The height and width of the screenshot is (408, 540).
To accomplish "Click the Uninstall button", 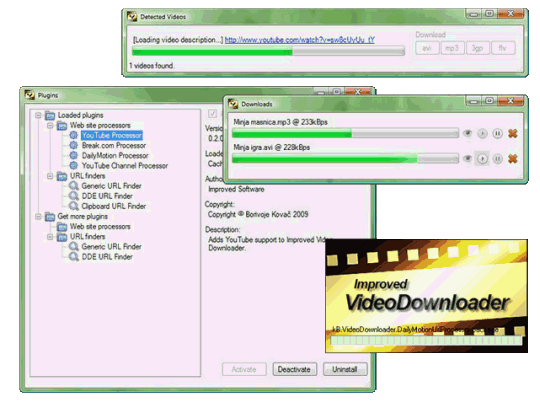I will (345, 369).
